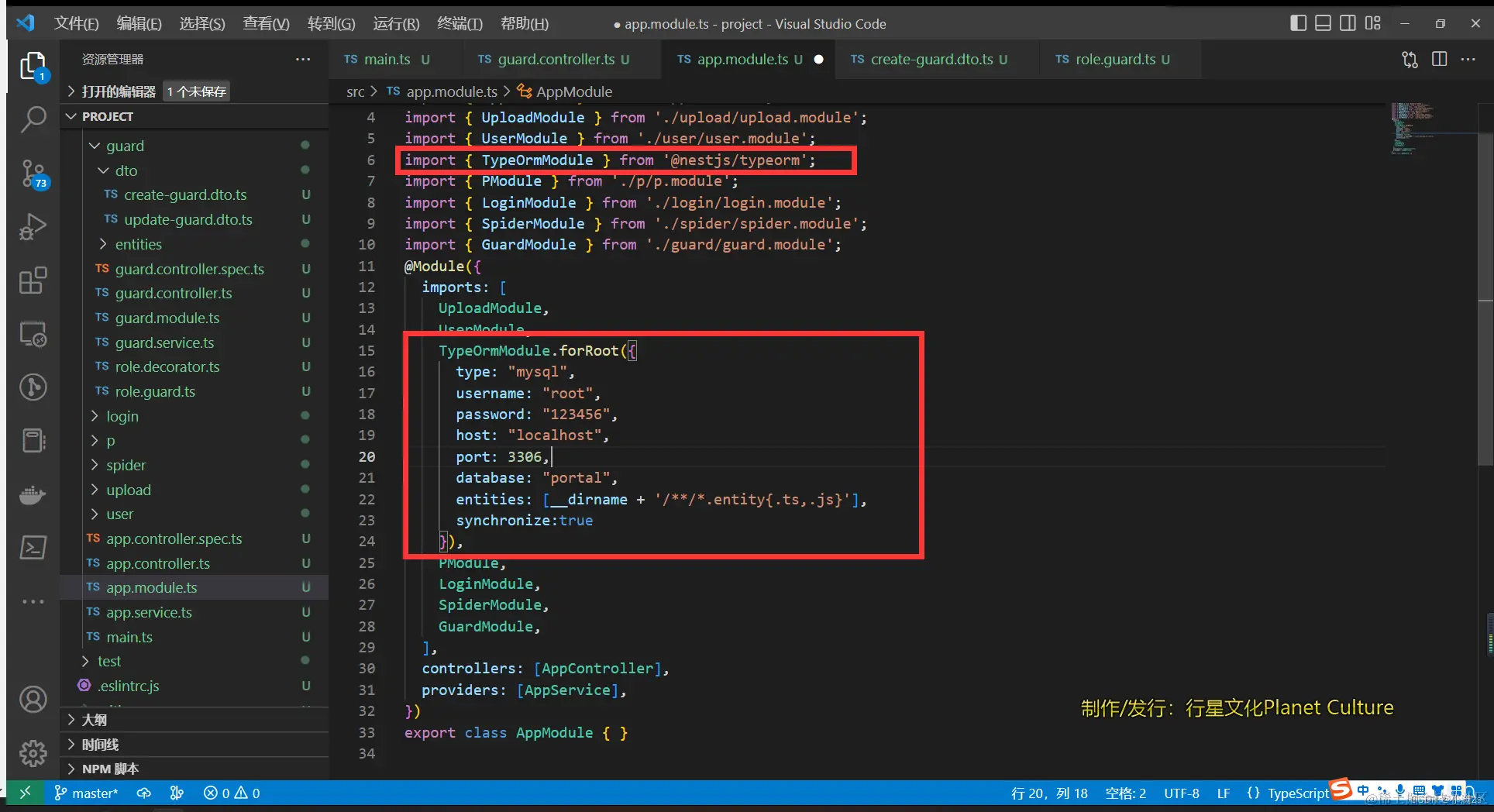
Task: Expand the login folder
Action: click(x=194, y=416)
